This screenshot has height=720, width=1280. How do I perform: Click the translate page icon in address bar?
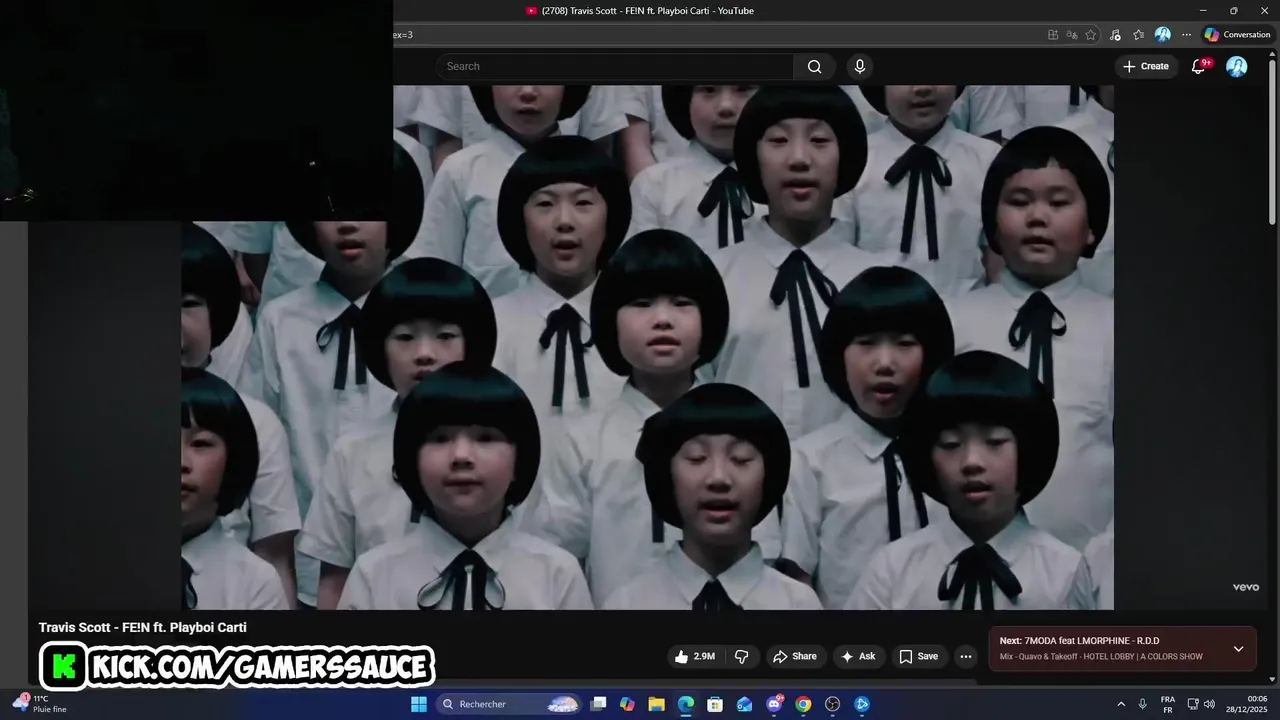tap(1071, 34)
